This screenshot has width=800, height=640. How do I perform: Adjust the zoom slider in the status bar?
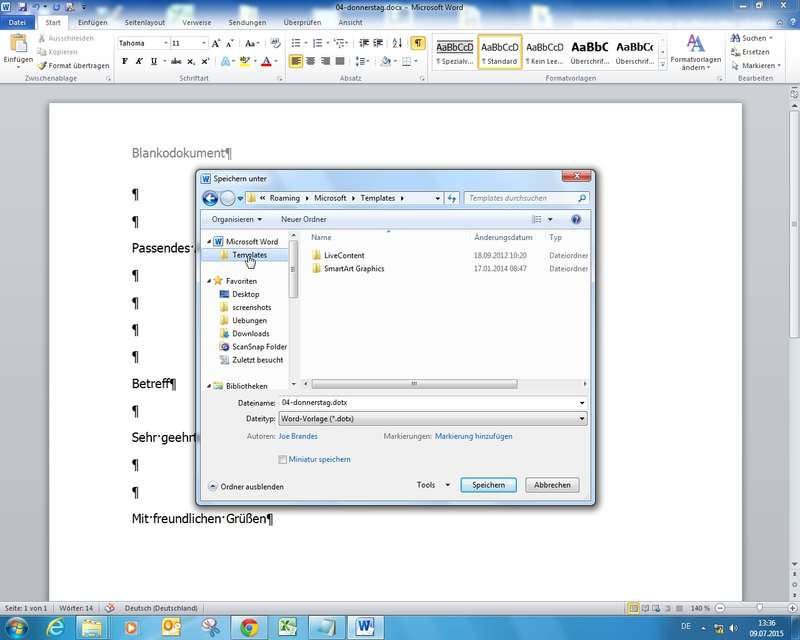[759, 608]
